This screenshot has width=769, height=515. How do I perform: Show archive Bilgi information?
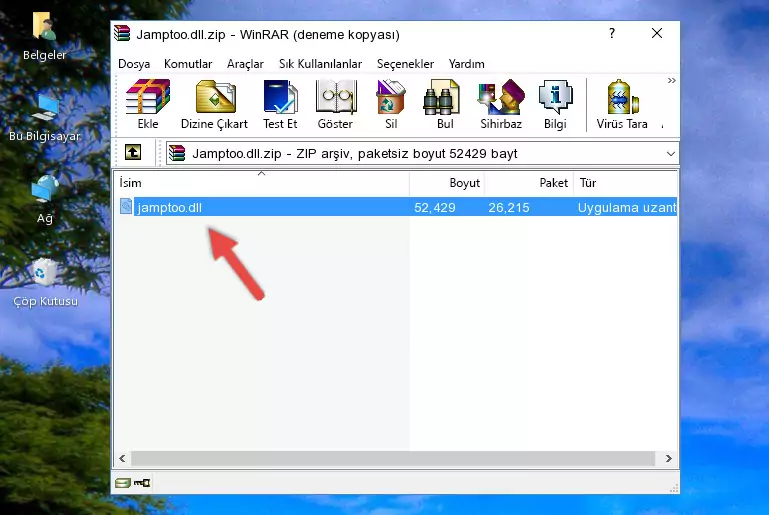coord(555,104)
